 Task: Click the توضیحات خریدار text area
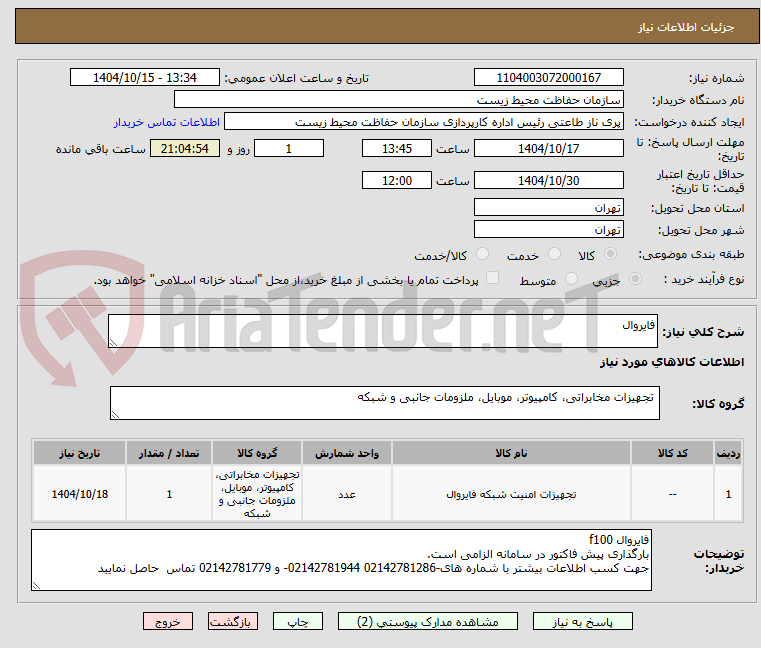341,560
